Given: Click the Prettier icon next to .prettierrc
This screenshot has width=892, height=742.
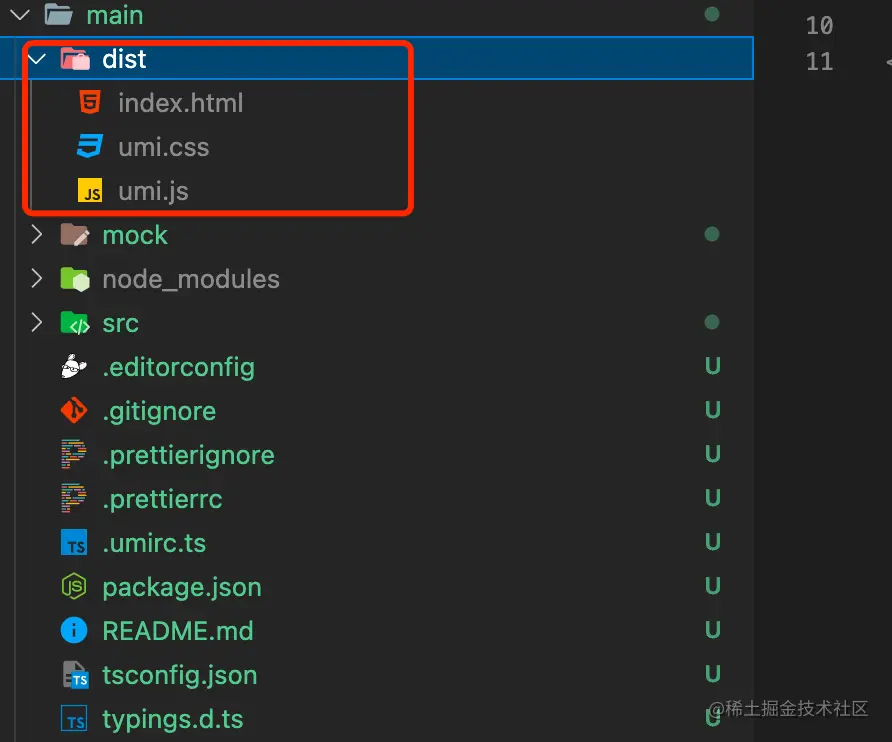Looking at the screenshot, I should (74, 498).
